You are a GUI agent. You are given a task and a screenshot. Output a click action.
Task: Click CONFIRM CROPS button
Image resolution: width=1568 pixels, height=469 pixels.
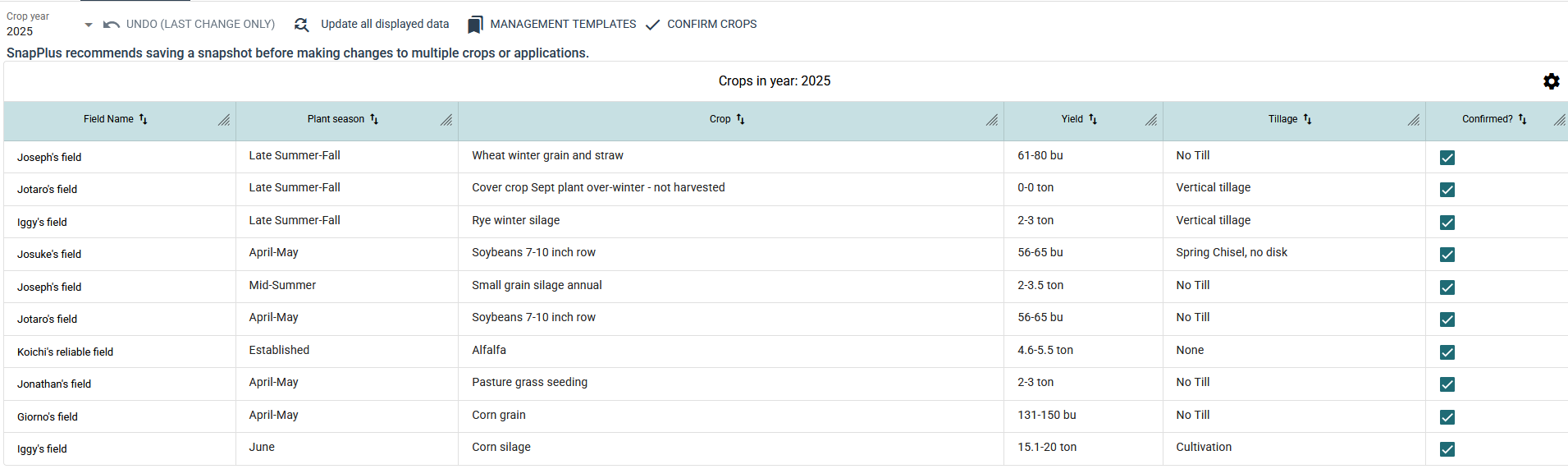(711, 25)
